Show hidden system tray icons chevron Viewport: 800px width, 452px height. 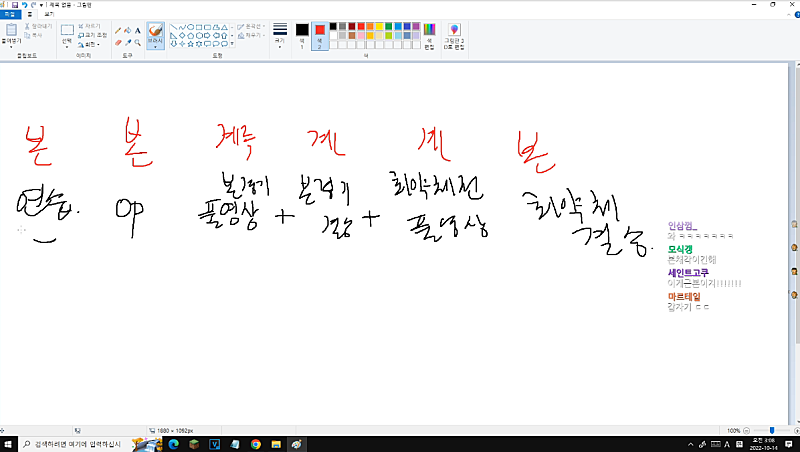coord(691,444)
